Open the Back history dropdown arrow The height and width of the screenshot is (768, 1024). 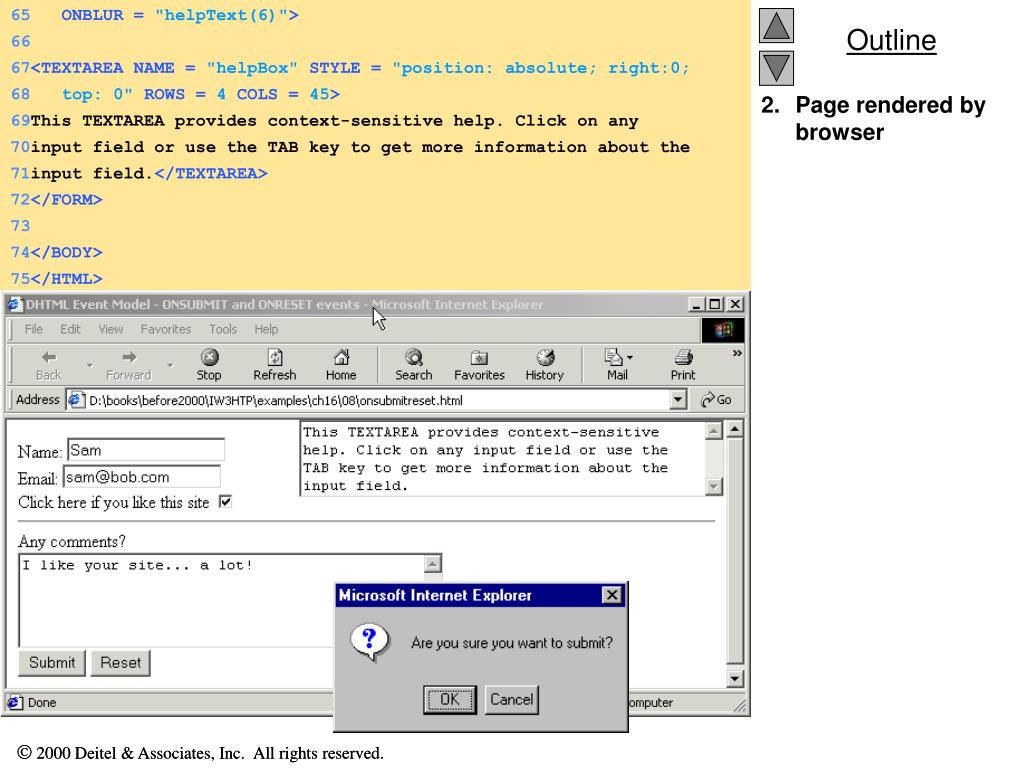pyautogui.click(x=89, y=365)
